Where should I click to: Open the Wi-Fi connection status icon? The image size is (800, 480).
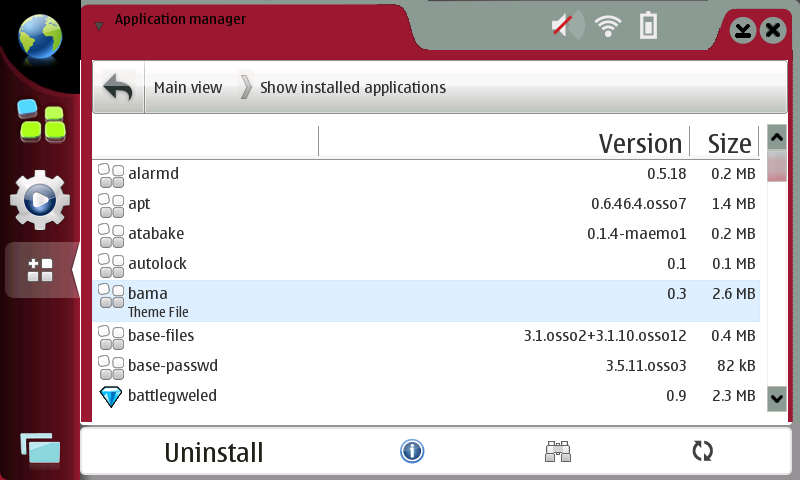[607, 27]
